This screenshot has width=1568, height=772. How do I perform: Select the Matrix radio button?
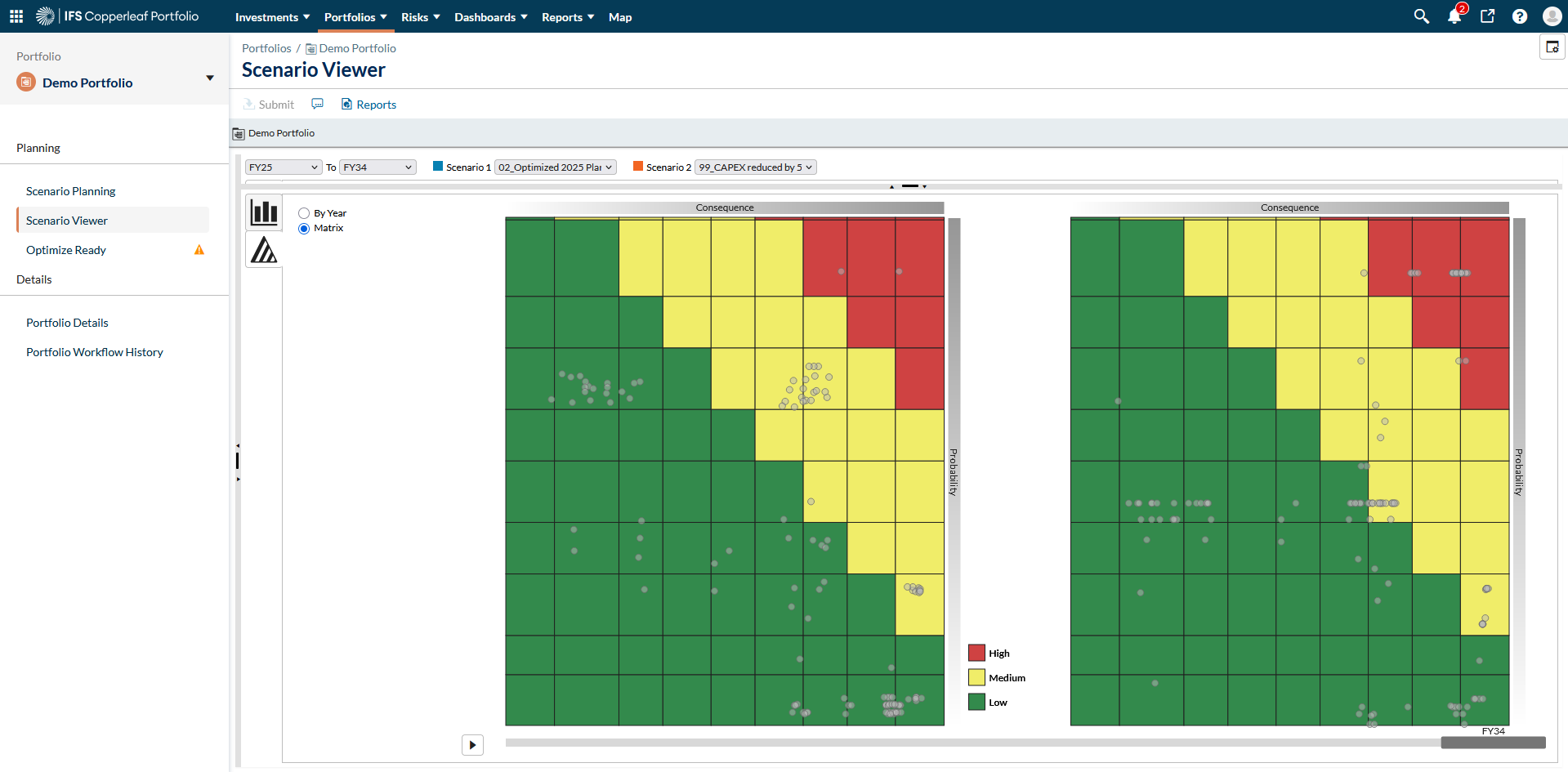tap(304, 229)
